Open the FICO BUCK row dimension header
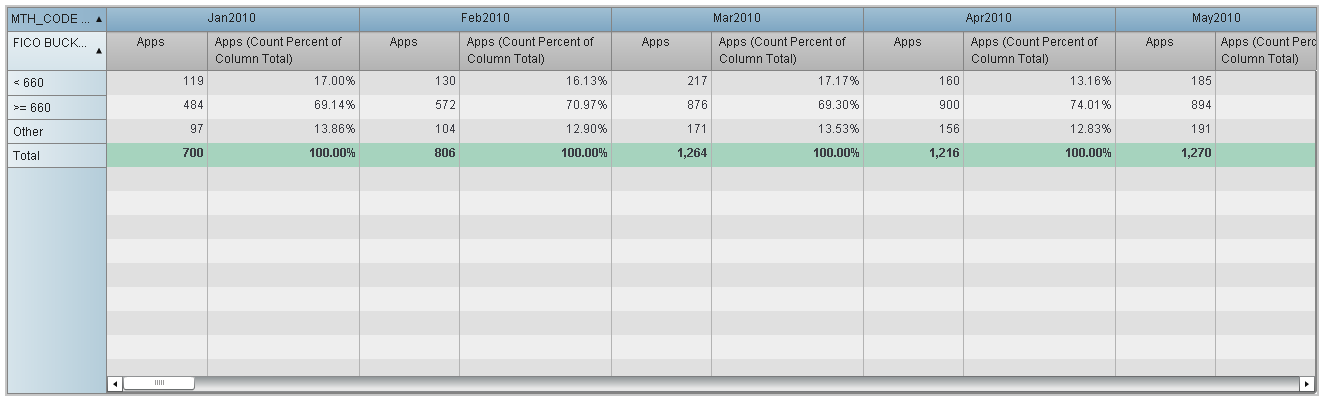The width and height of the screenshot is (1324, 401). (48, 45)
